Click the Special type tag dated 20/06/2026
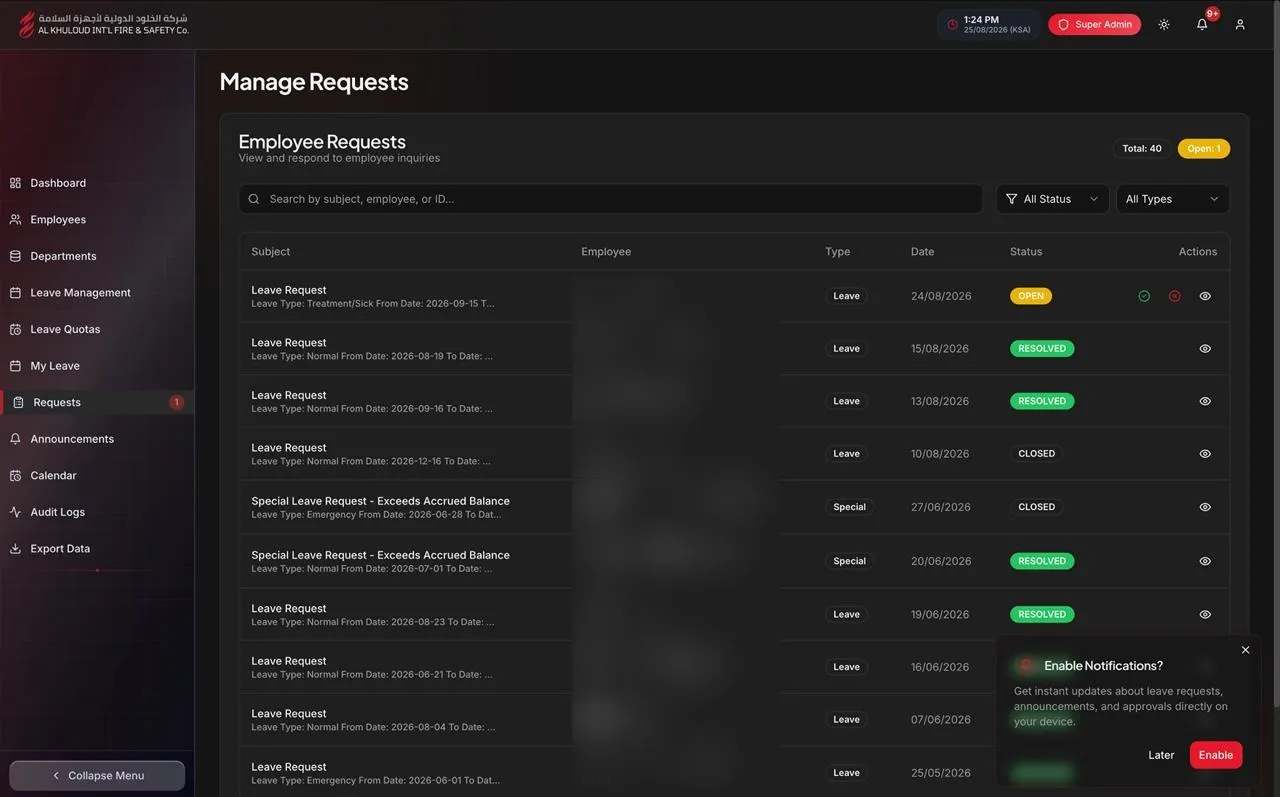 [x=849, y=561]
